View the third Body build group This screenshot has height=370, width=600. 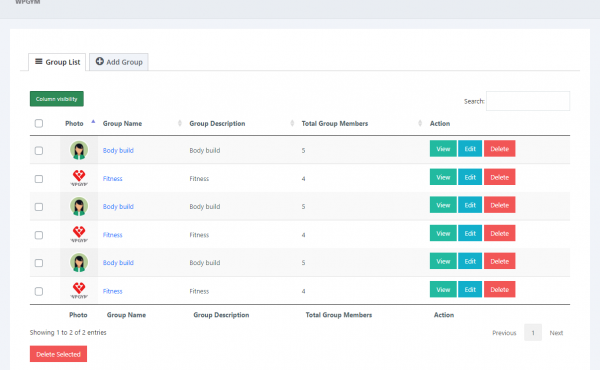[443, 261]
